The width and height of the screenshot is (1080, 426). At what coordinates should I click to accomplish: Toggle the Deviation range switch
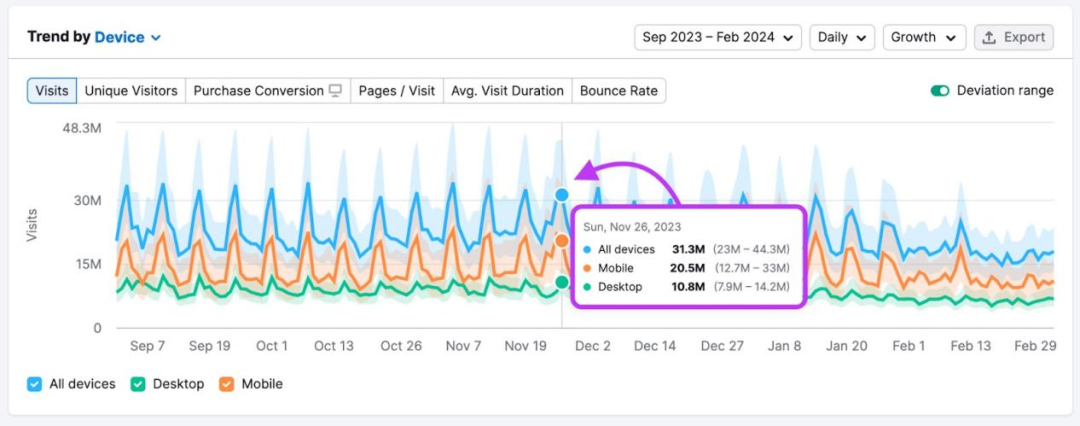(939, 91)
